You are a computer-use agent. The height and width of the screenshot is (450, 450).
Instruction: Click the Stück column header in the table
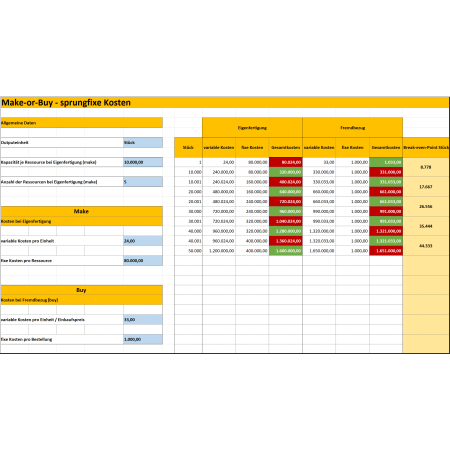click(188, 147)
